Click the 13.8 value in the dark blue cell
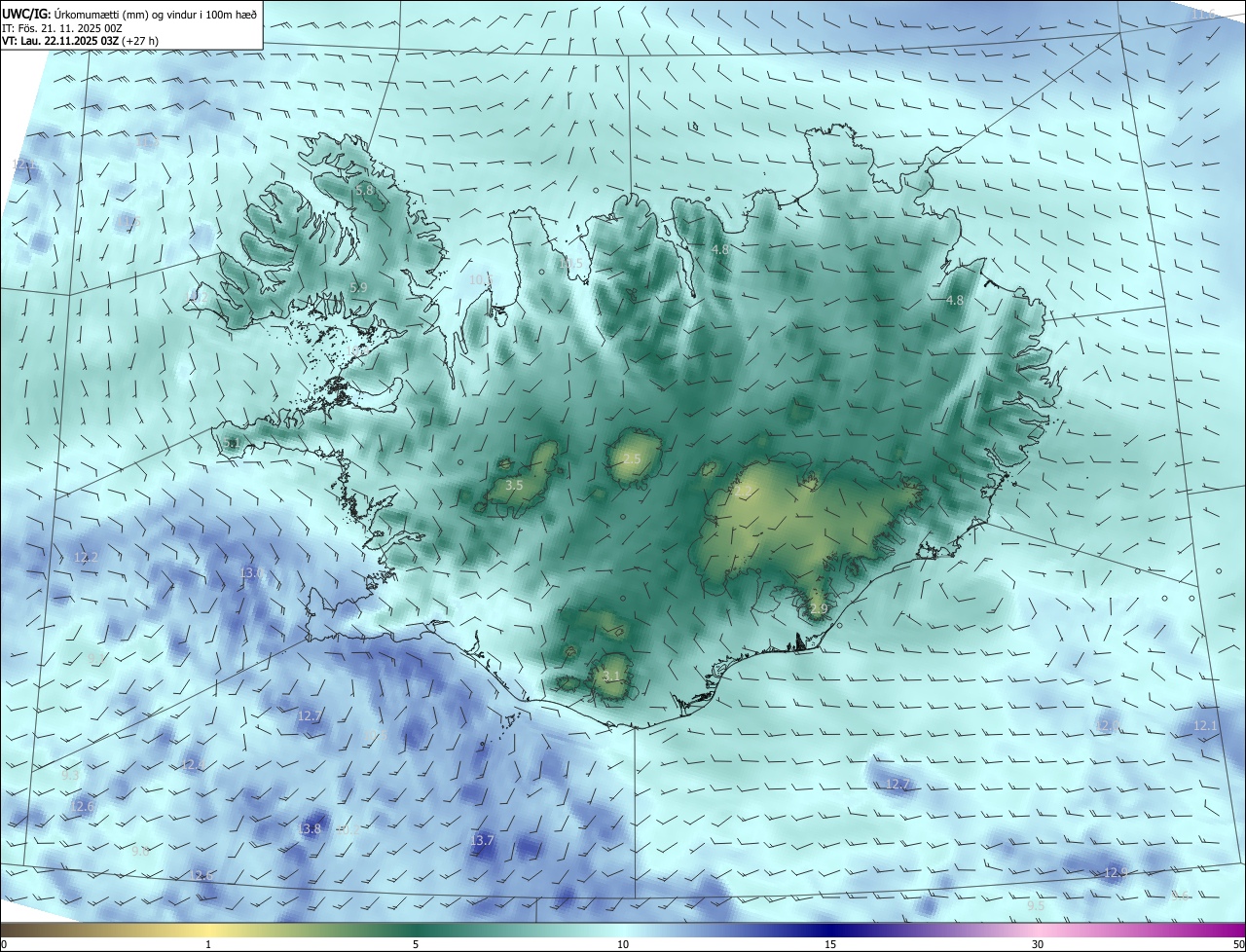 (x=310, y=829)
